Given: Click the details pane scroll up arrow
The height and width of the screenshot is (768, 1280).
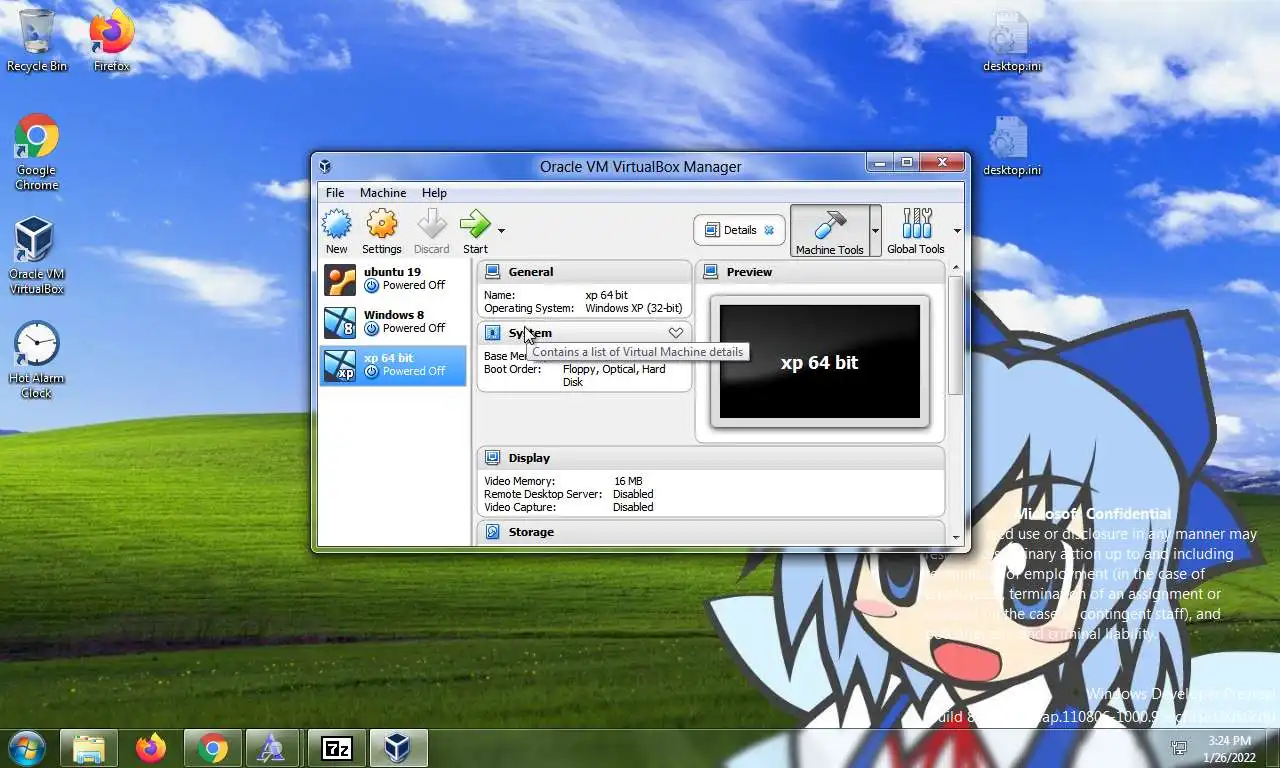Looking at the screenshot, I should 956,268.
